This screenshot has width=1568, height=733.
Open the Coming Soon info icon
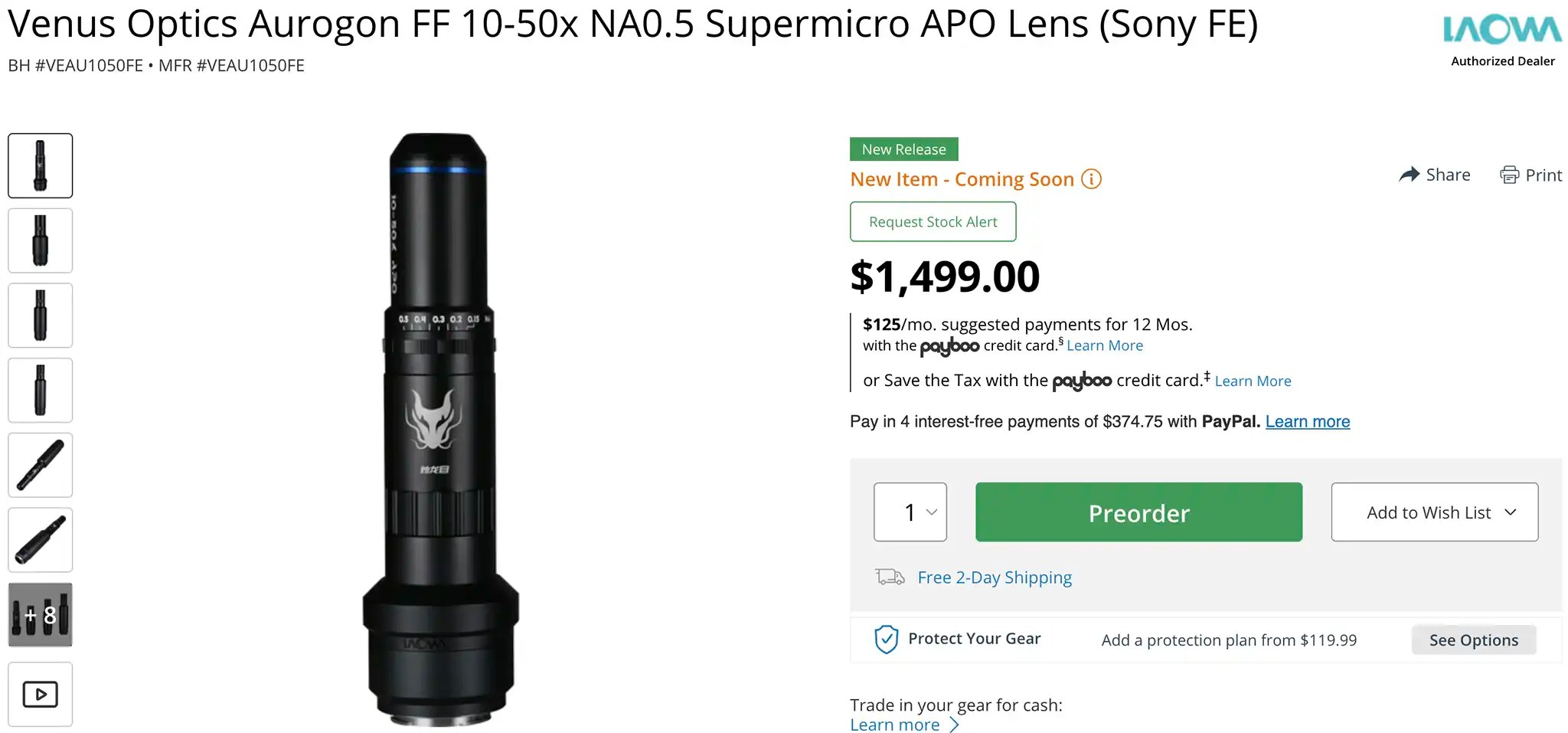[x=1091, y=179]
